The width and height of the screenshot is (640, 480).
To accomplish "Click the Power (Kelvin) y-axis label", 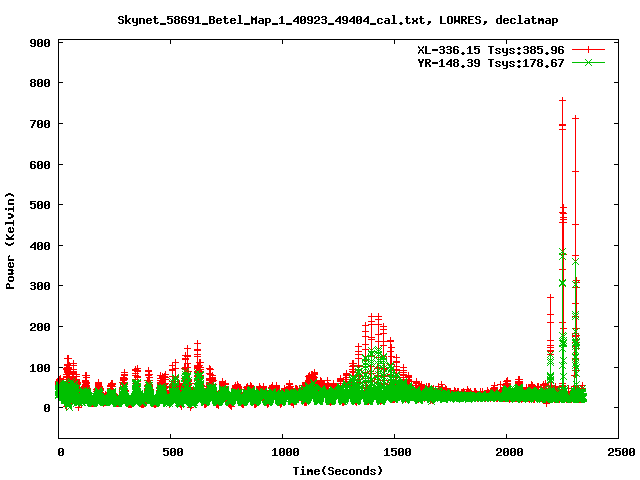I will pyautogui.click(x=10, y=241).
